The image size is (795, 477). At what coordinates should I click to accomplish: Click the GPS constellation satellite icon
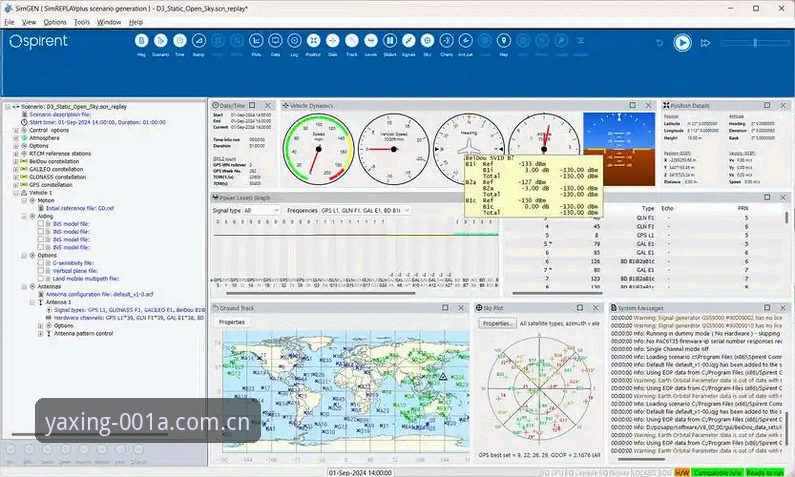(x=23, y=185)
